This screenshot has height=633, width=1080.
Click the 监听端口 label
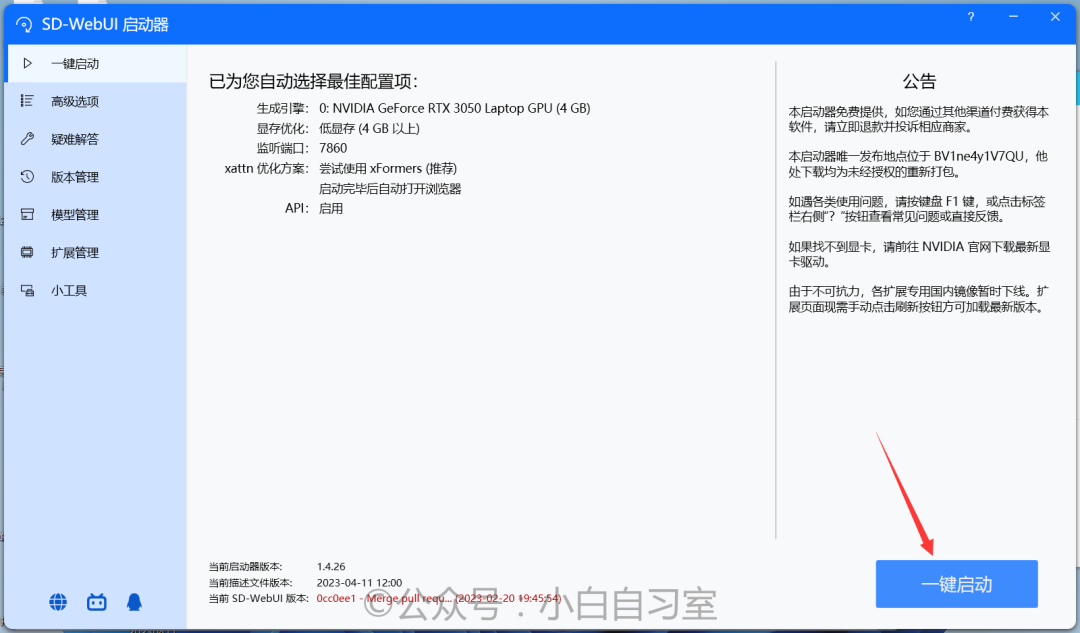[282, 148]
